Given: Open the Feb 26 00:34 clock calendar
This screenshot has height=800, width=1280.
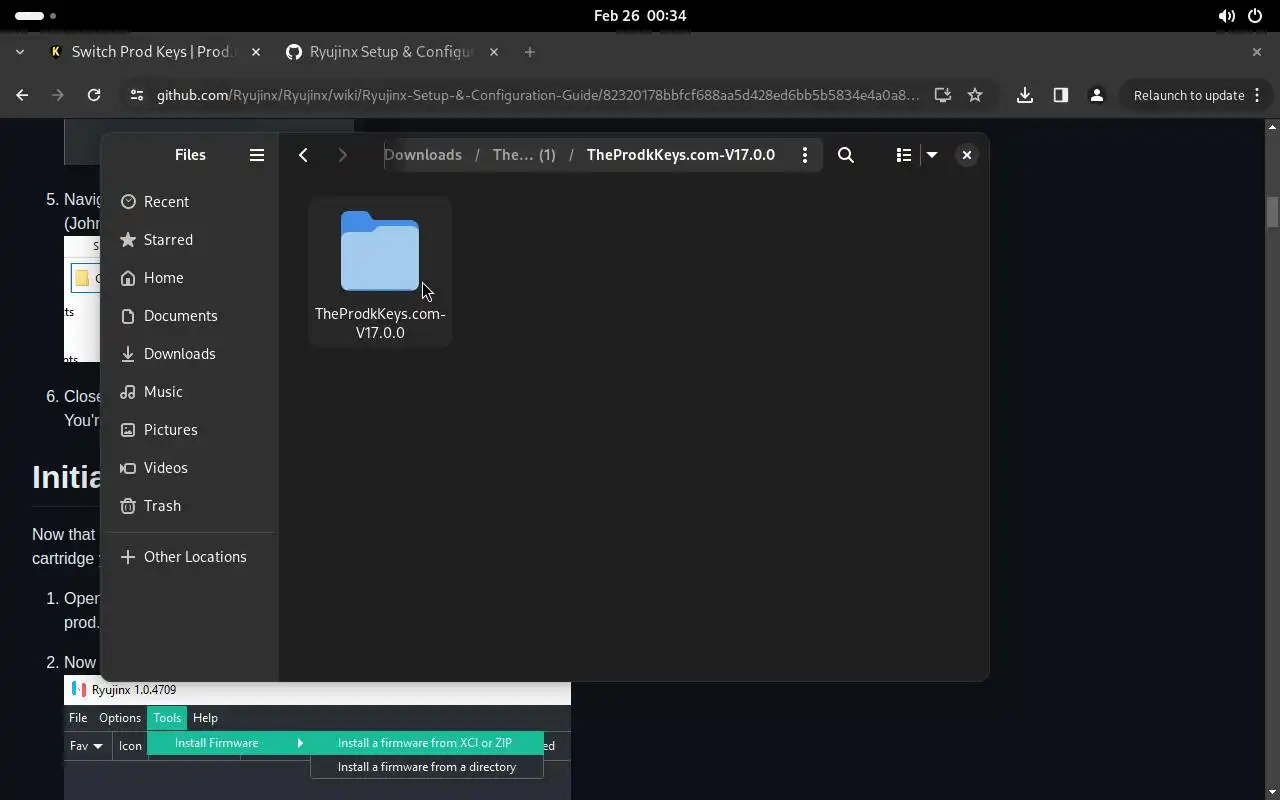Looking at the screenshot, I should click(640, 16).
